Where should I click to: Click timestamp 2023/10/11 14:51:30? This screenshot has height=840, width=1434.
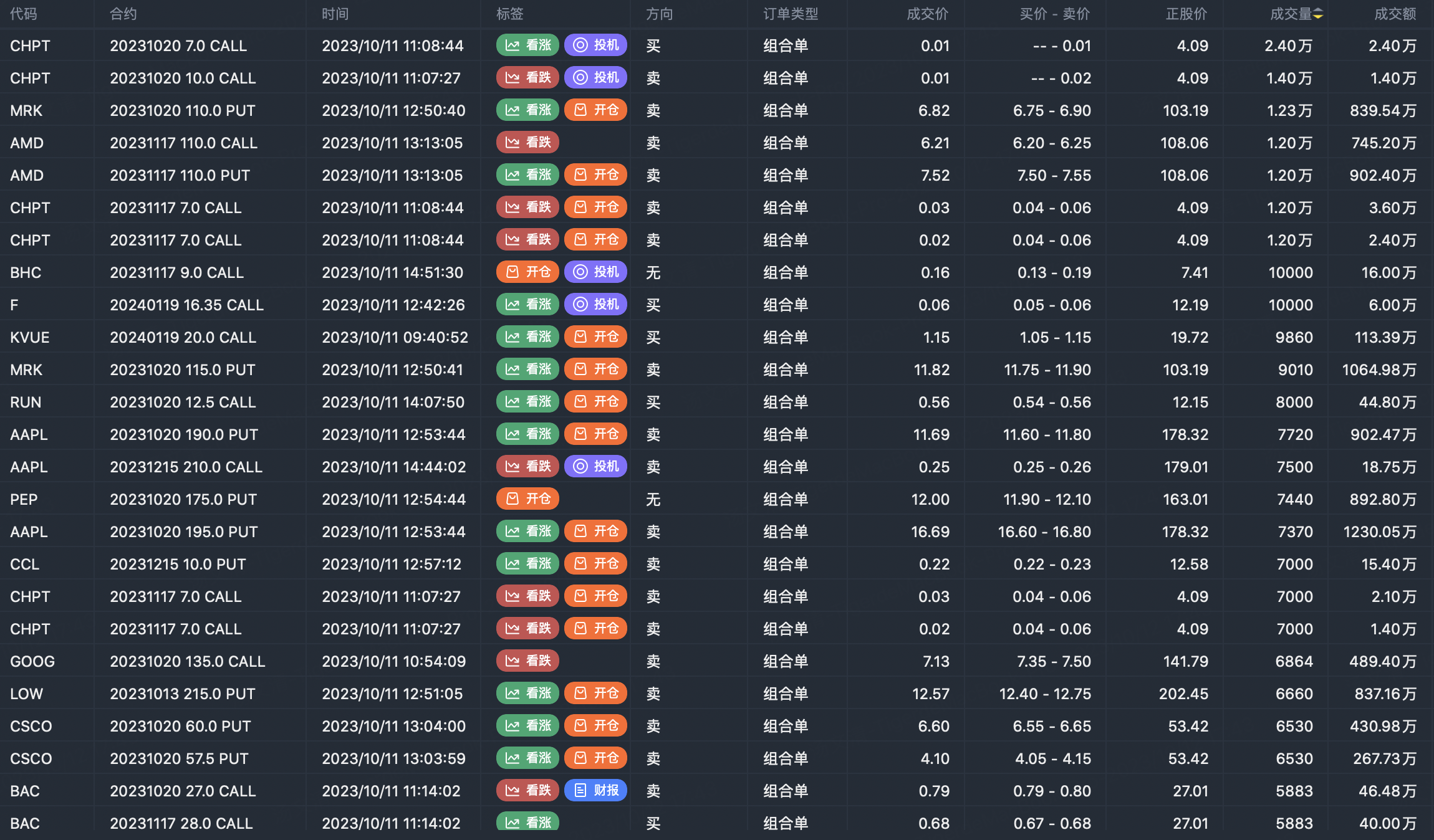[x=393, y=272]
